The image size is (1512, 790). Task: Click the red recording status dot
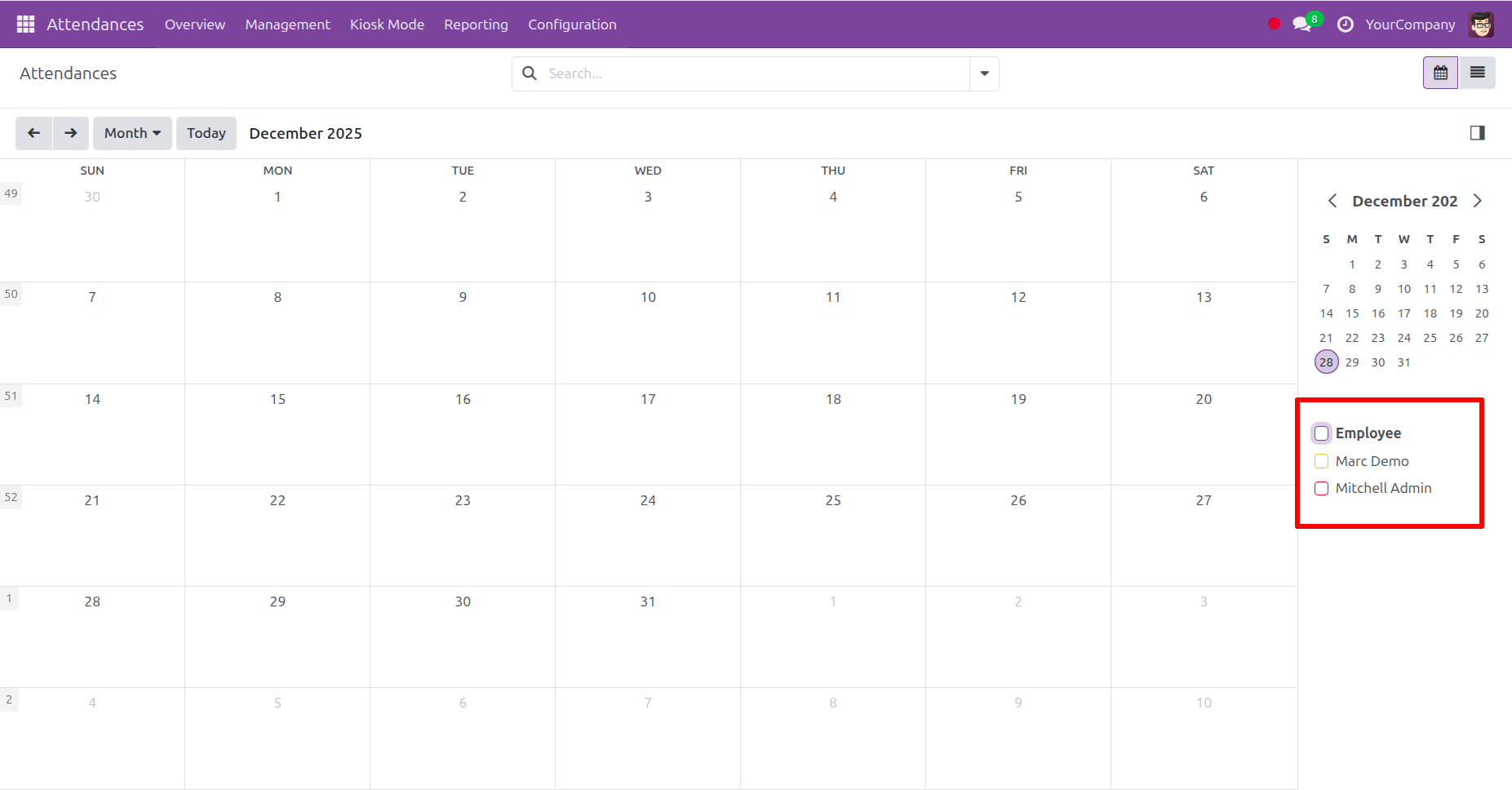coord(1274,24)
